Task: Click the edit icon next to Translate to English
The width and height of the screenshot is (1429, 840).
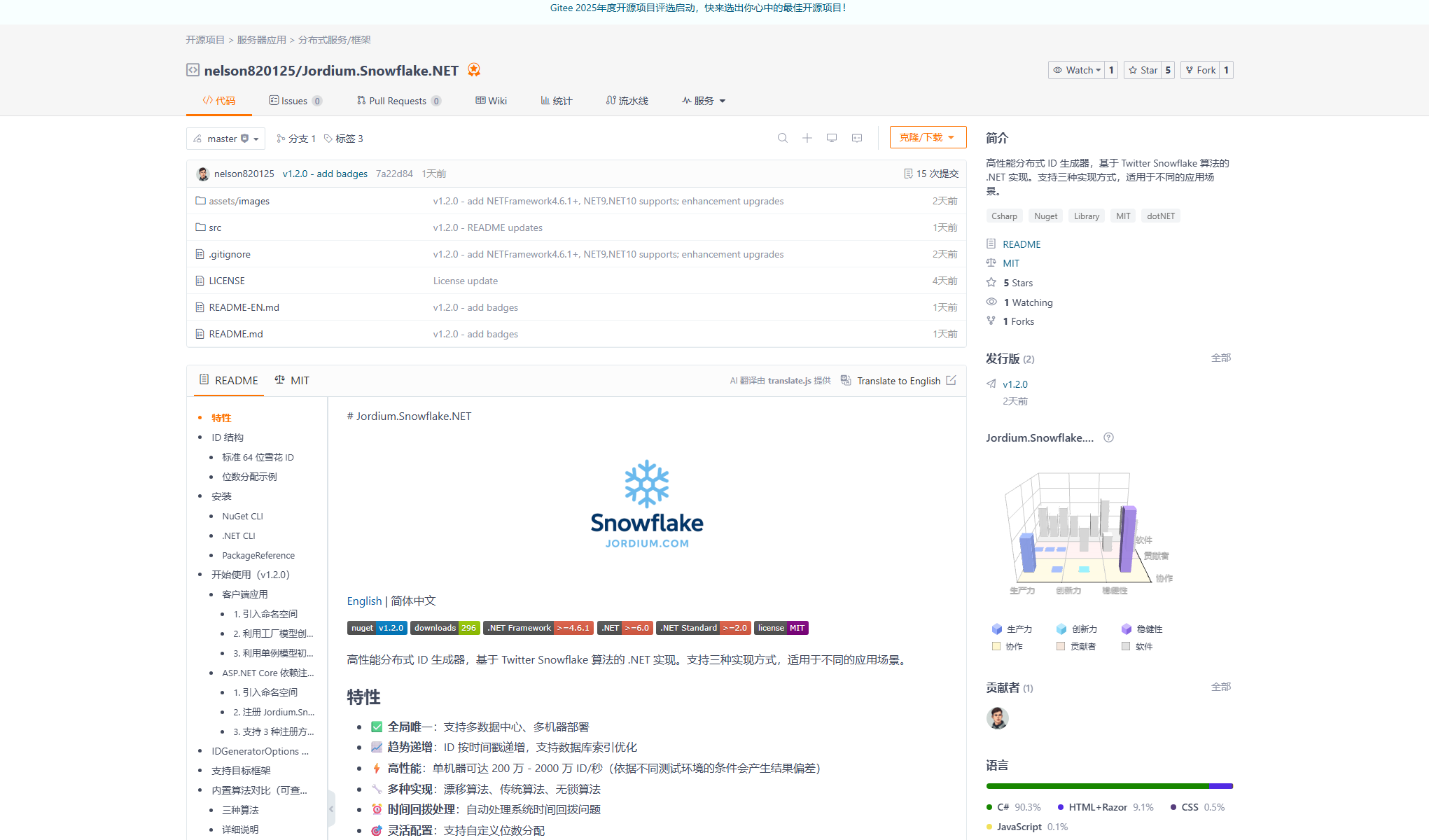Action: coord(951,380)
